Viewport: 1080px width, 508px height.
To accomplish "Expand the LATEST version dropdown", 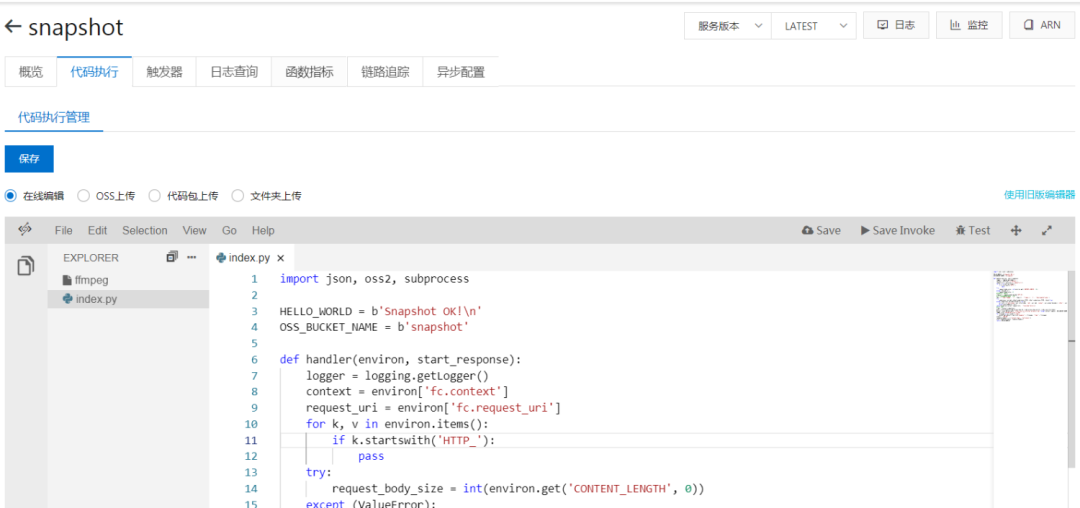I will coord(813,26).
